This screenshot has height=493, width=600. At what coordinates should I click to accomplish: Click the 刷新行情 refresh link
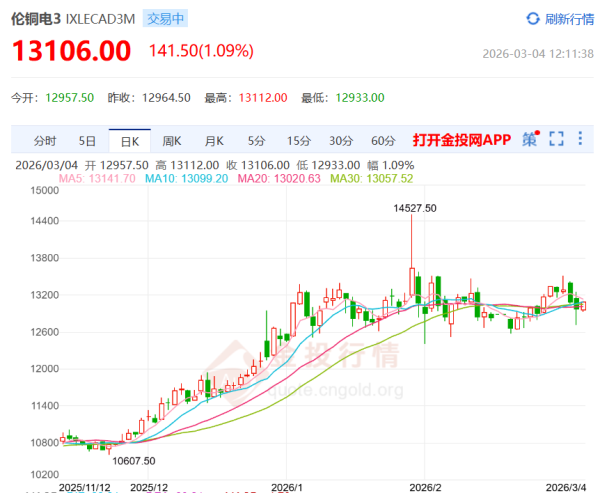(x=569, y=19)
